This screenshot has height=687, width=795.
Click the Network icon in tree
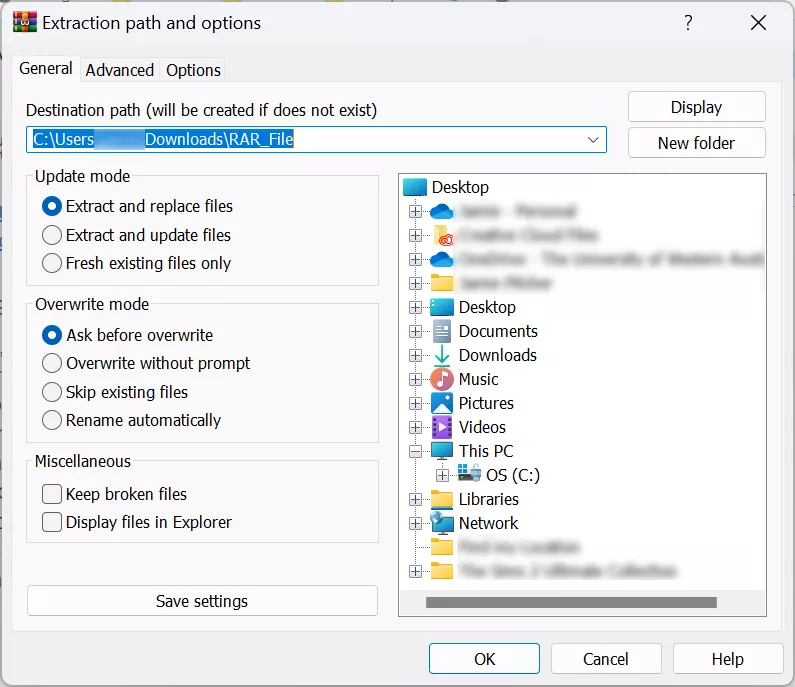(x=442, y=523)
